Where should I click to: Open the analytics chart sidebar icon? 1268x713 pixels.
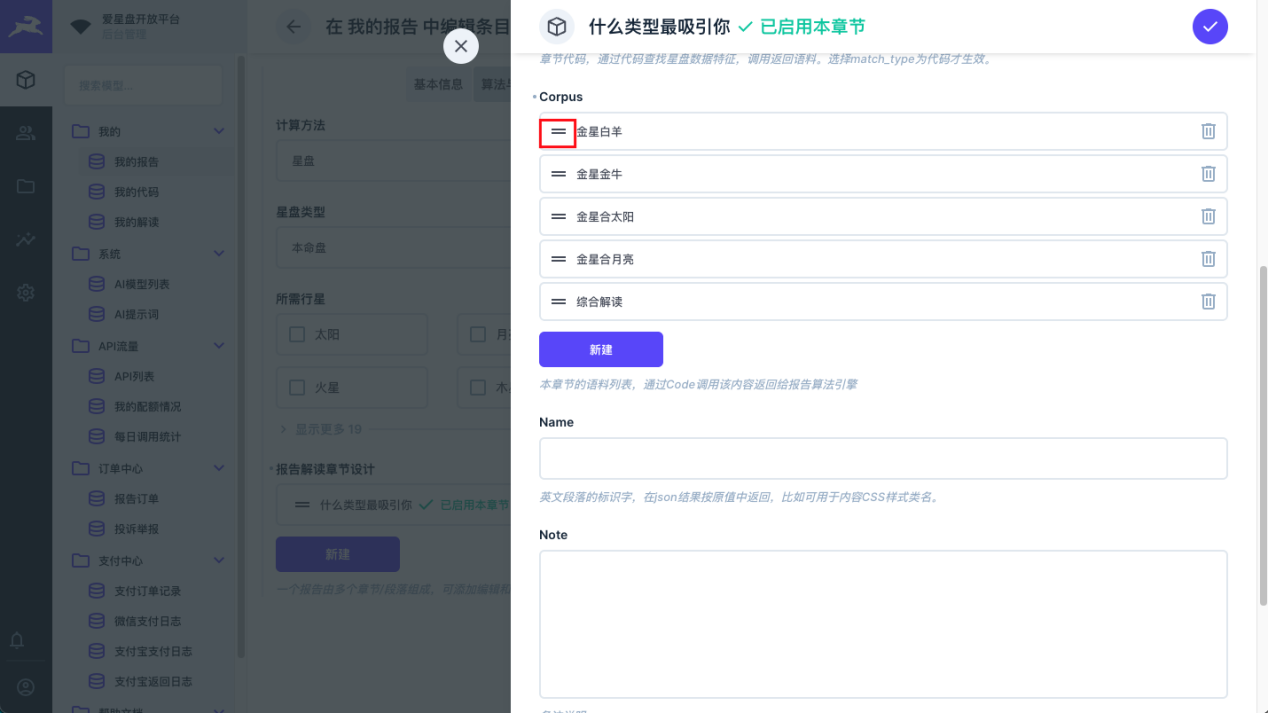tap(26, 240)
